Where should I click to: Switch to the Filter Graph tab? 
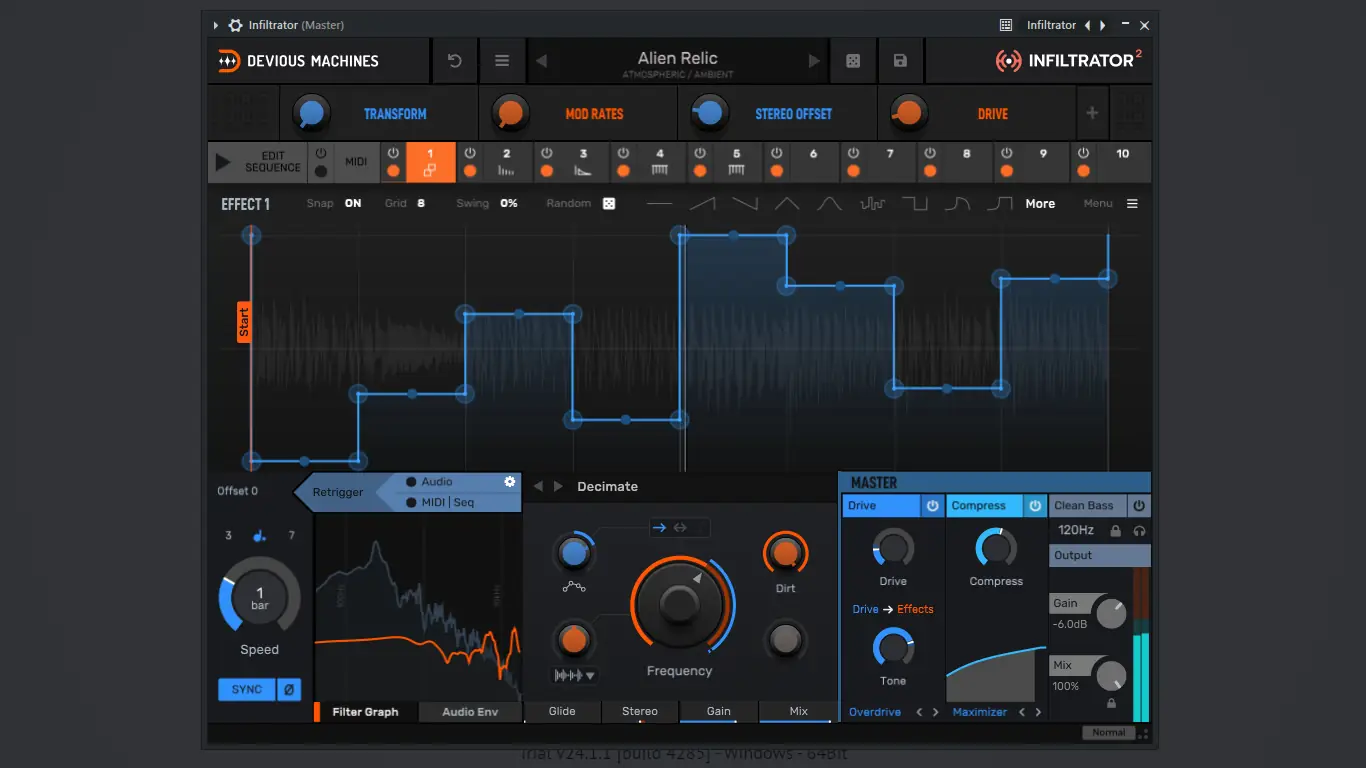tap(365, 712)
